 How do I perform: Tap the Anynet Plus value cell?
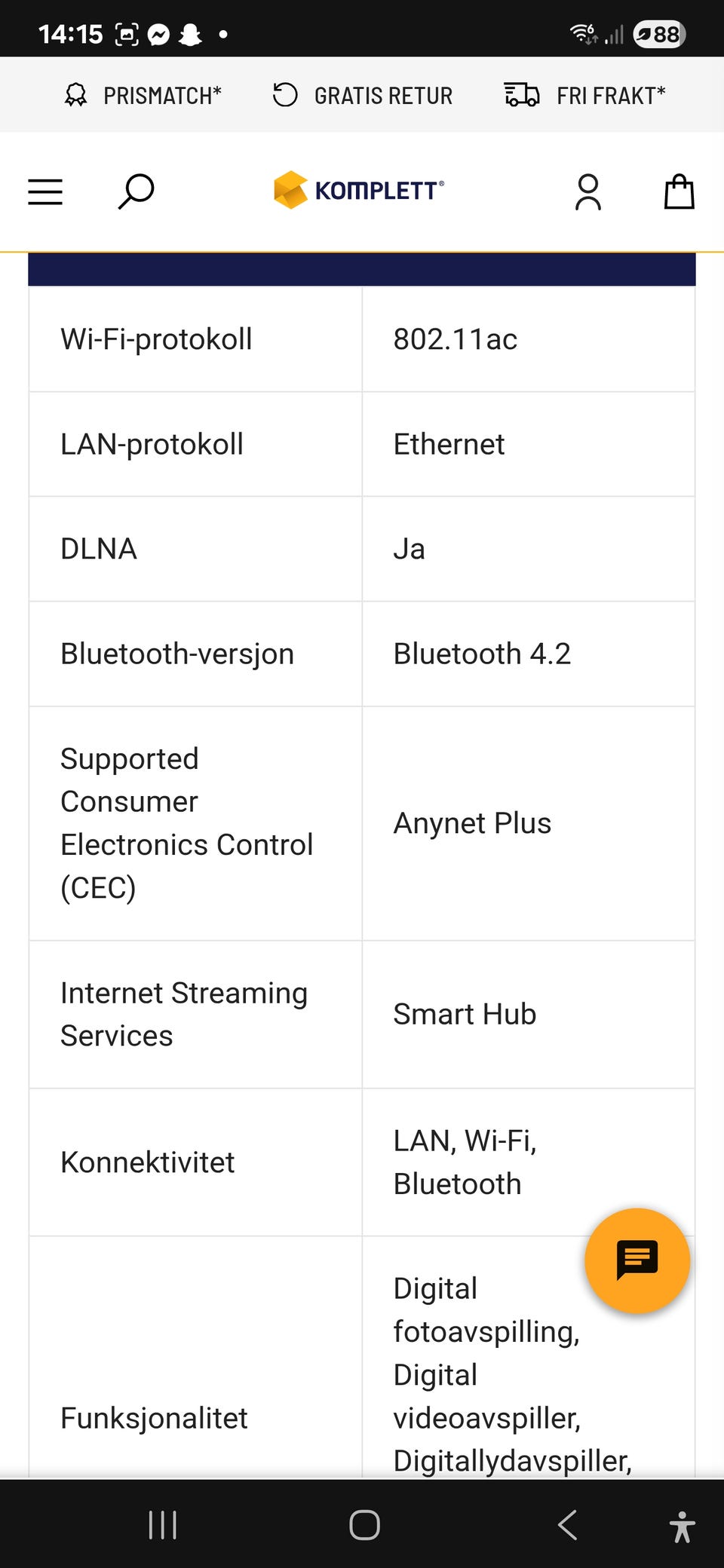pos(528,823)
